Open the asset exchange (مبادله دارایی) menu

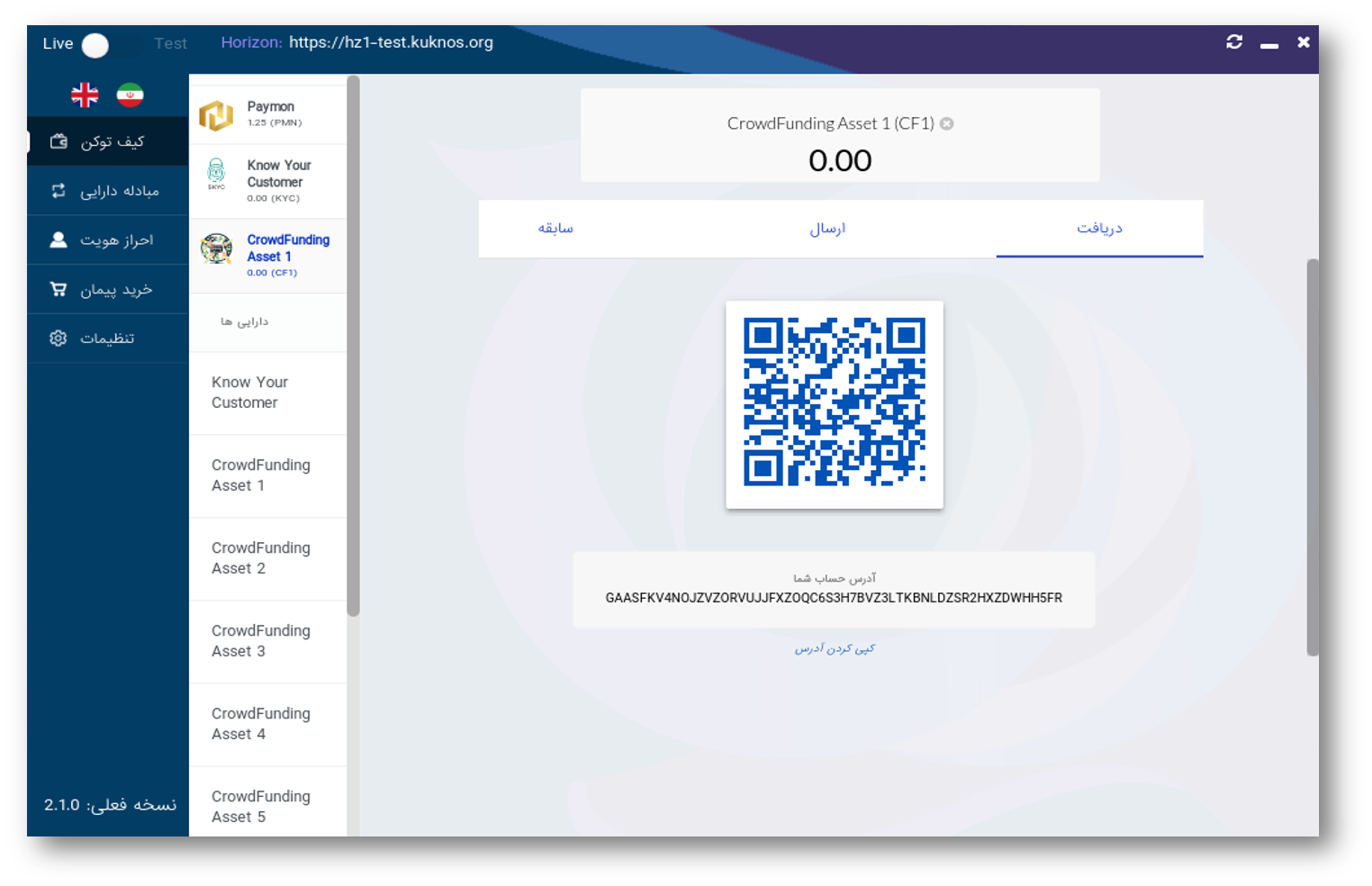[108, 191]
